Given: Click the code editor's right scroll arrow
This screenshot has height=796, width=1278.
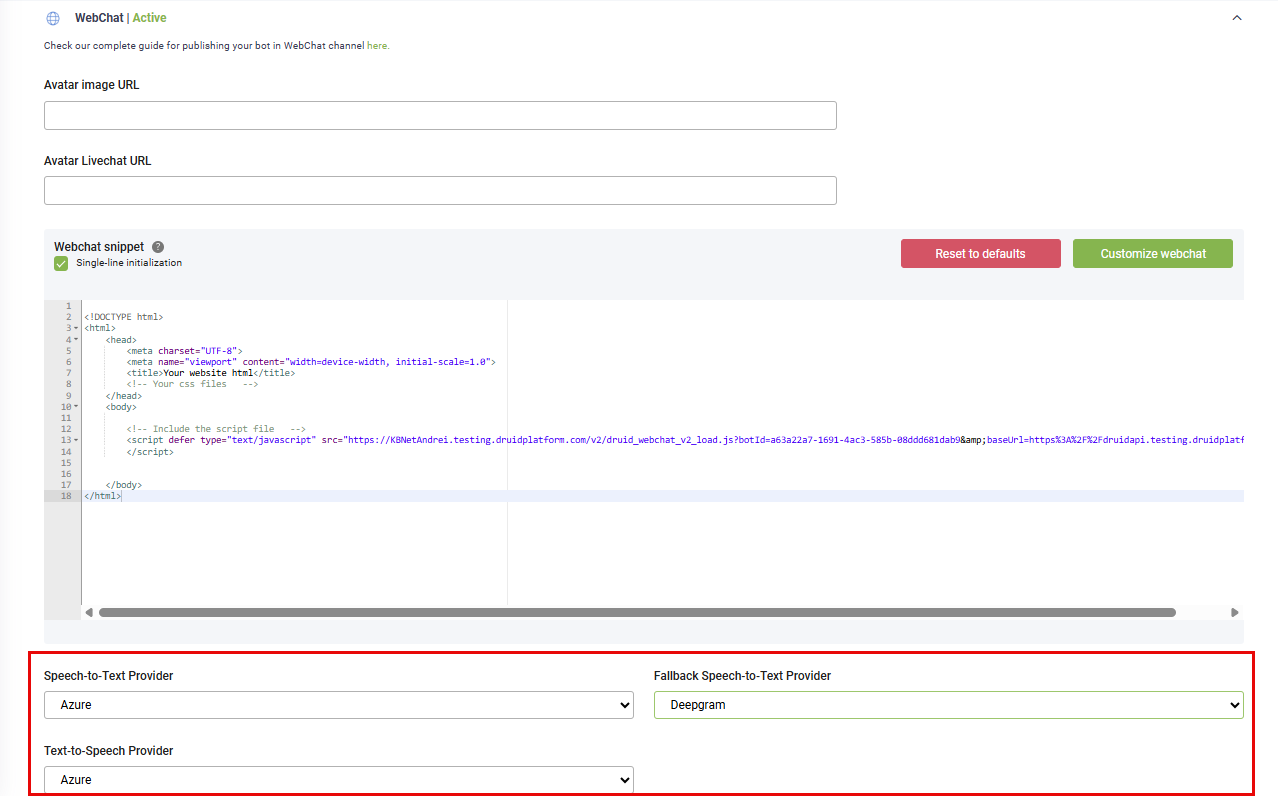Looking at the screenshot, I should [x=1235, y=612].
